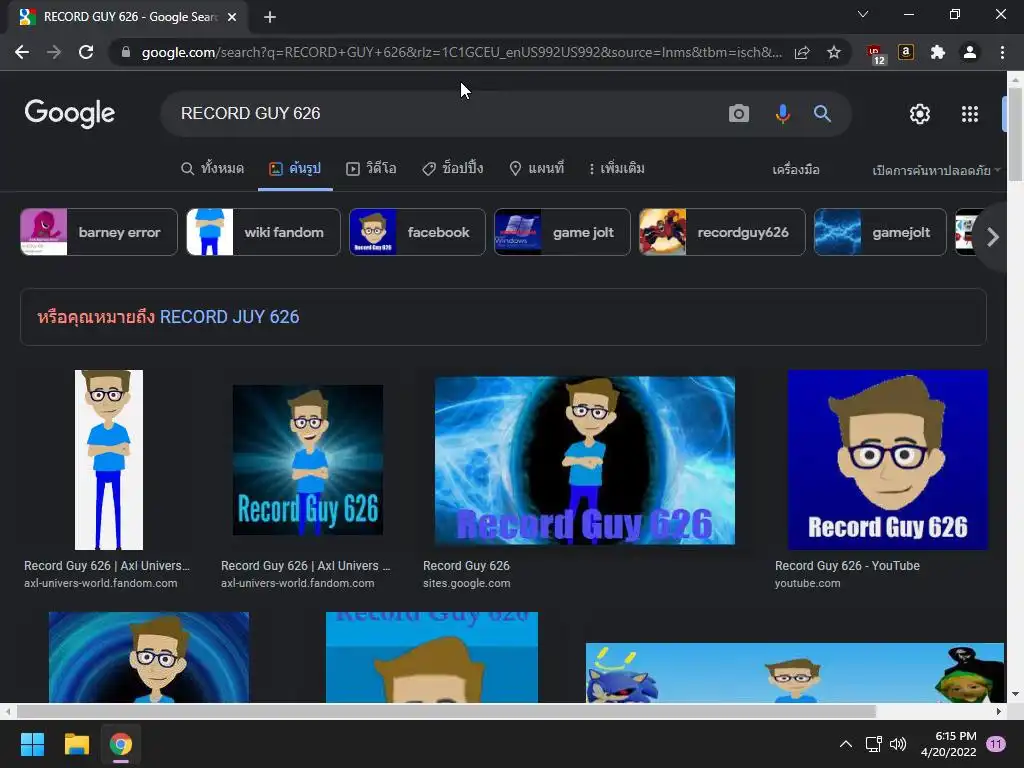The image size is (1024, 768).
Task: Open 'Record Guy 626 - YouTube' result title
Action: click(847, 566)
